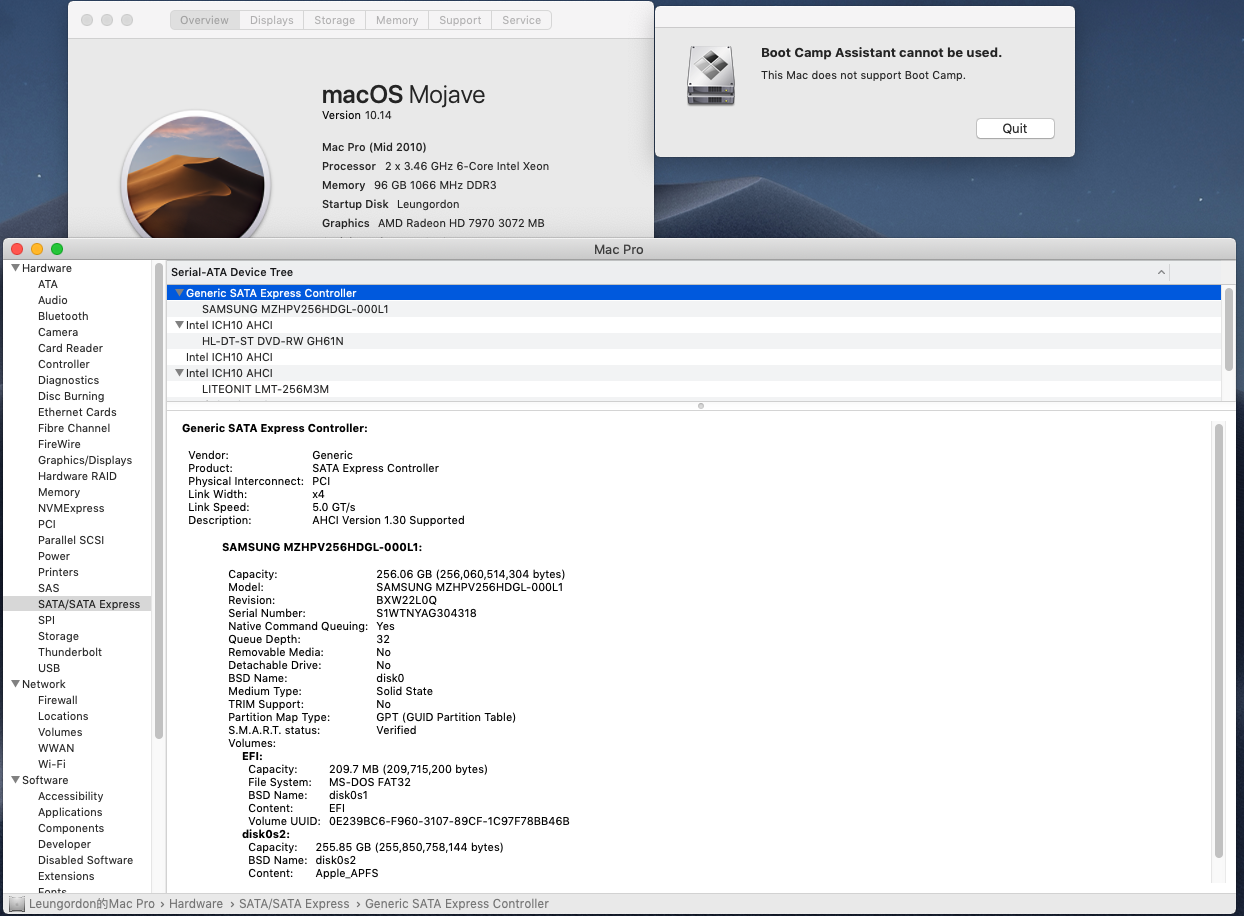Click the computer icon in path bar

[17, 903]
